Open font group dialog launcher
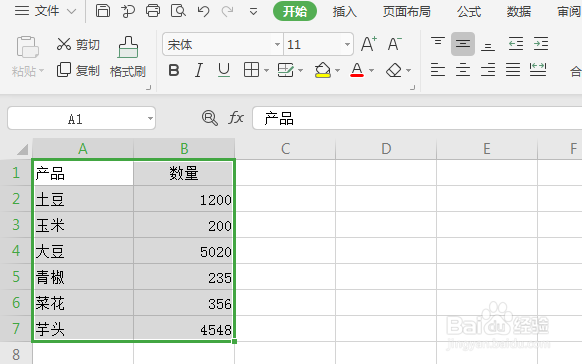 (x=412, y=88)
